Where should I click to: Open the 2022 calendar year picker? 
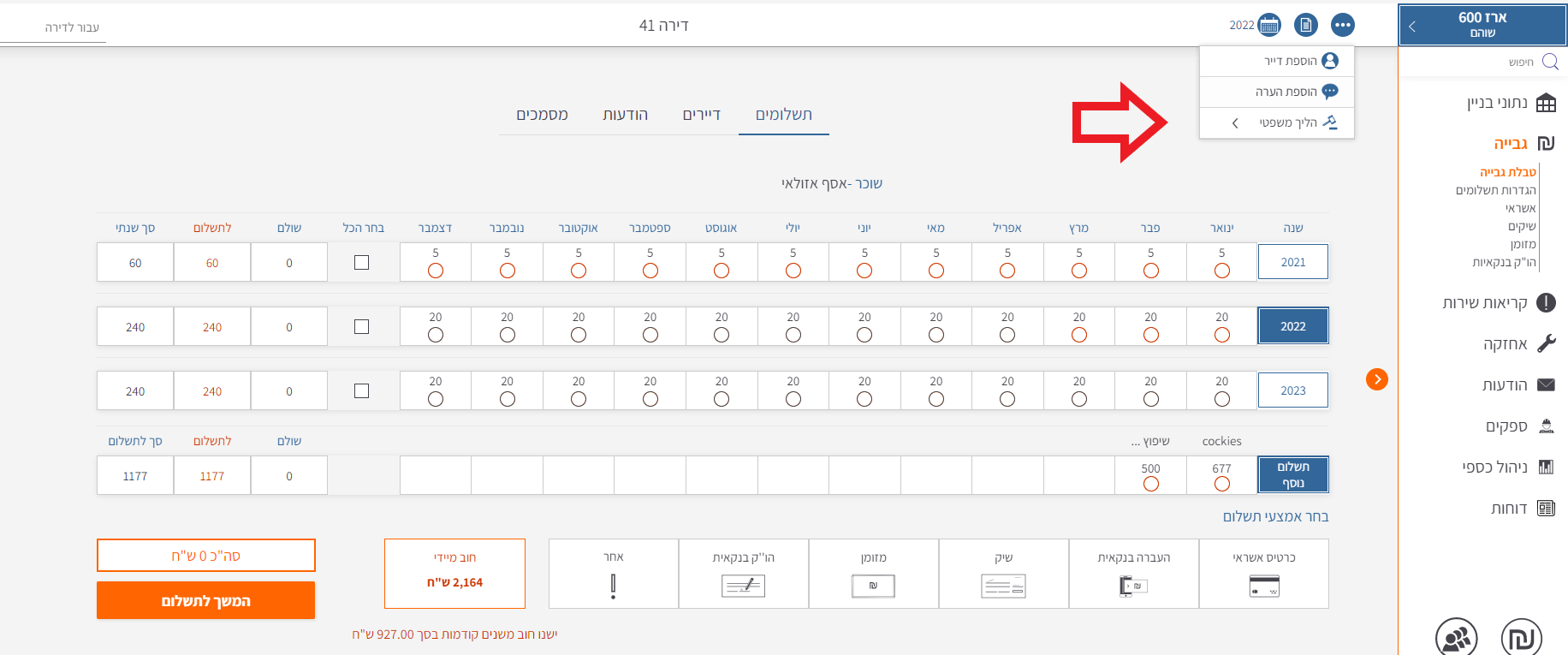click(x=1269, y=25)
